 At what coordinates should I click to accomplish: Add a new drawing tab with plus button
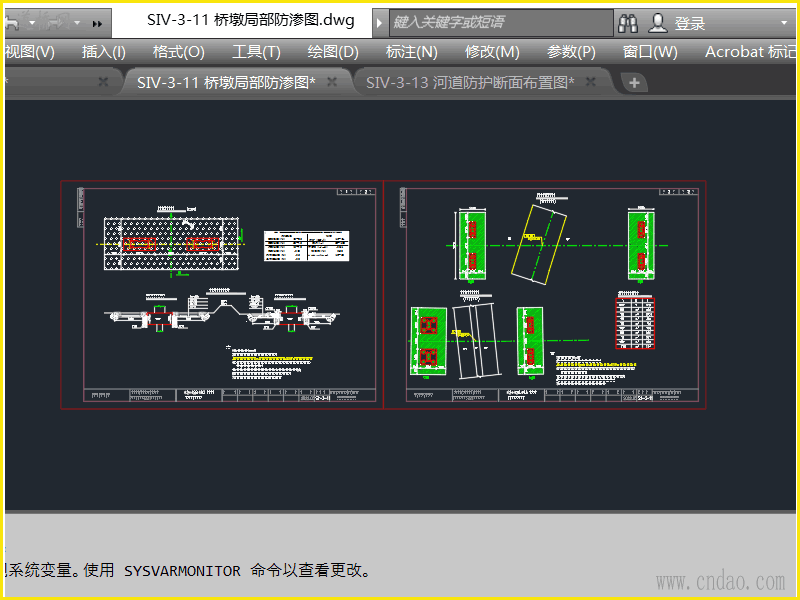pos(634,83)
